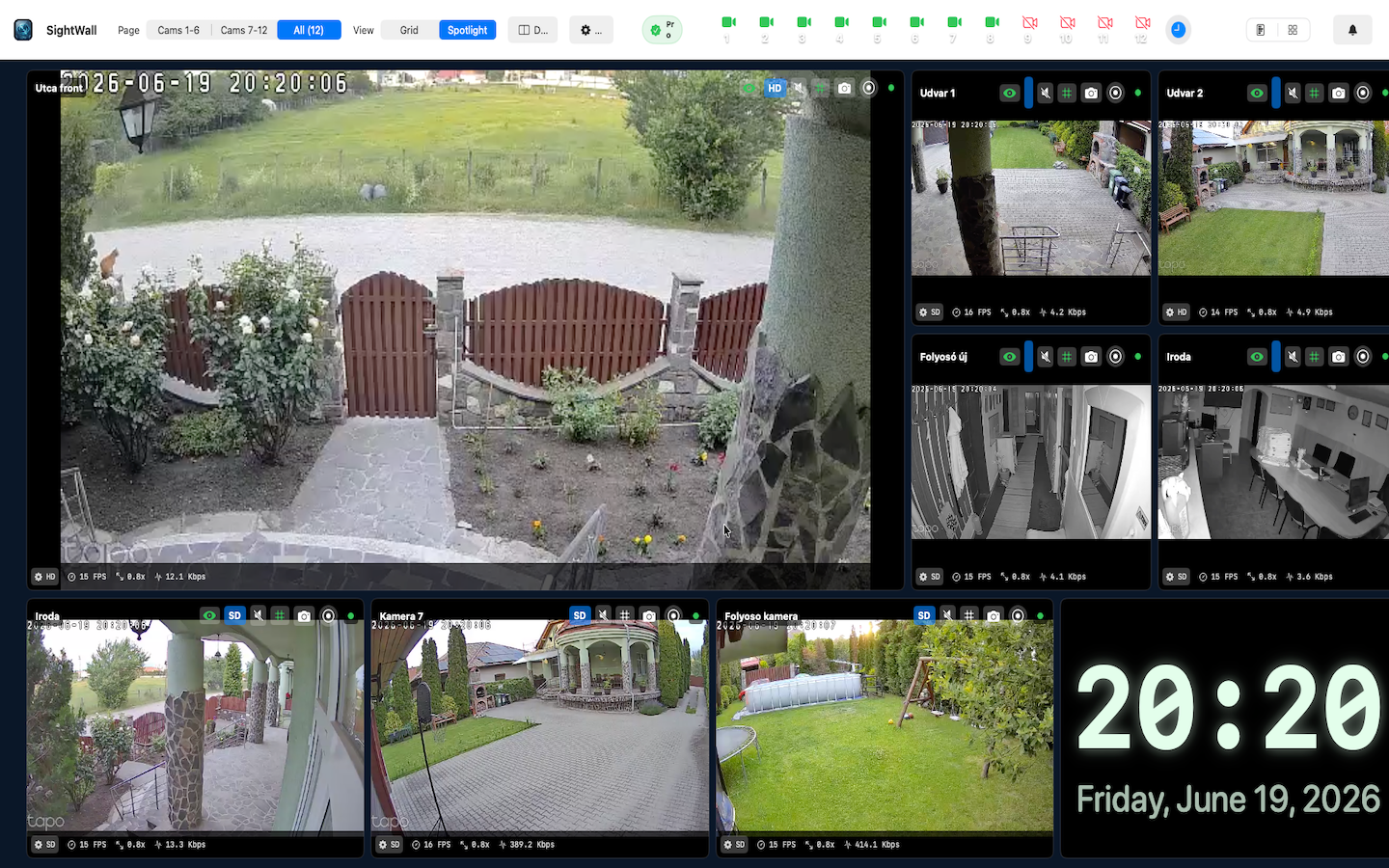Unmute the Udvar 2 camera audio
1389x868 pixels.
[1293, 93]
